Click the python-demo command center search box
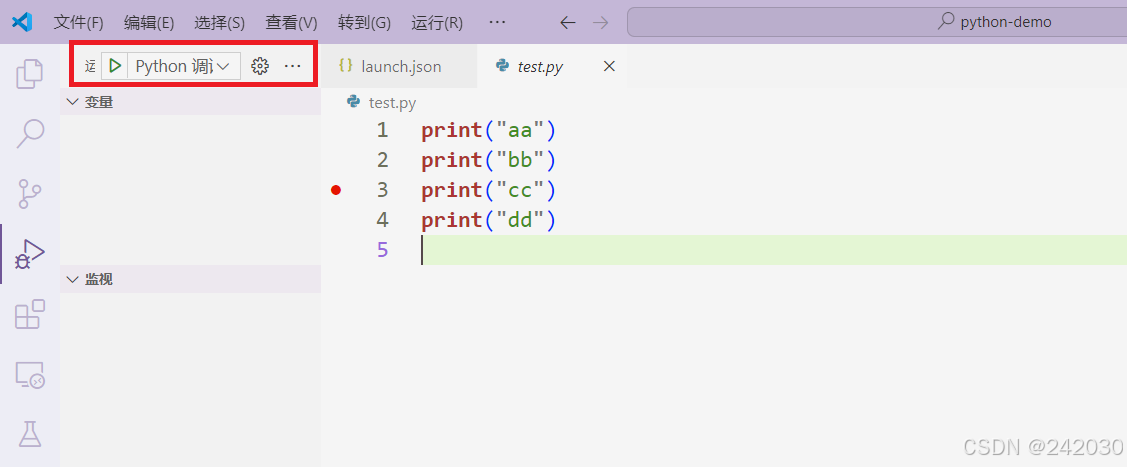1127x467 pixels. pos(877,22)
